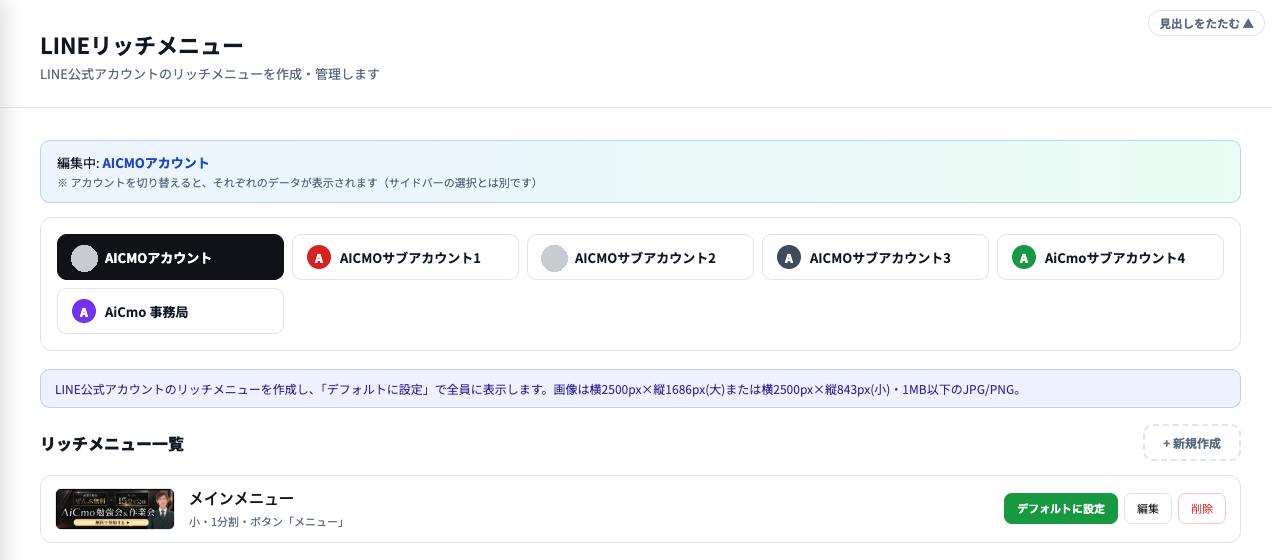Click the リッチメニュー一覧 heading
Image resolution: width=1272 pixels, height=560 pixels.
(x=112, y=443)
